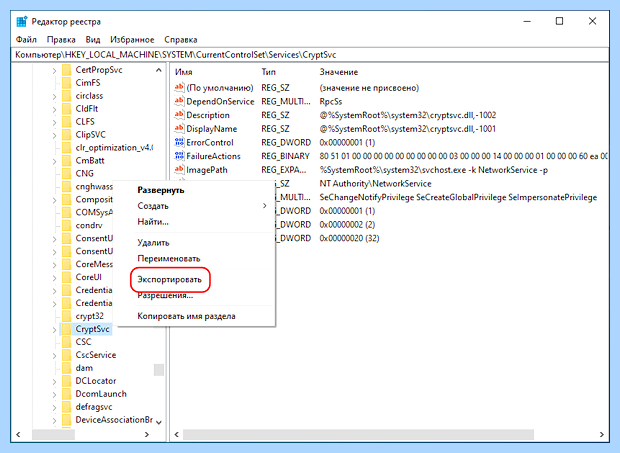Expand the CryptSvc key arrow
This screenshot has height=453, width=620.
coord(54,330)
